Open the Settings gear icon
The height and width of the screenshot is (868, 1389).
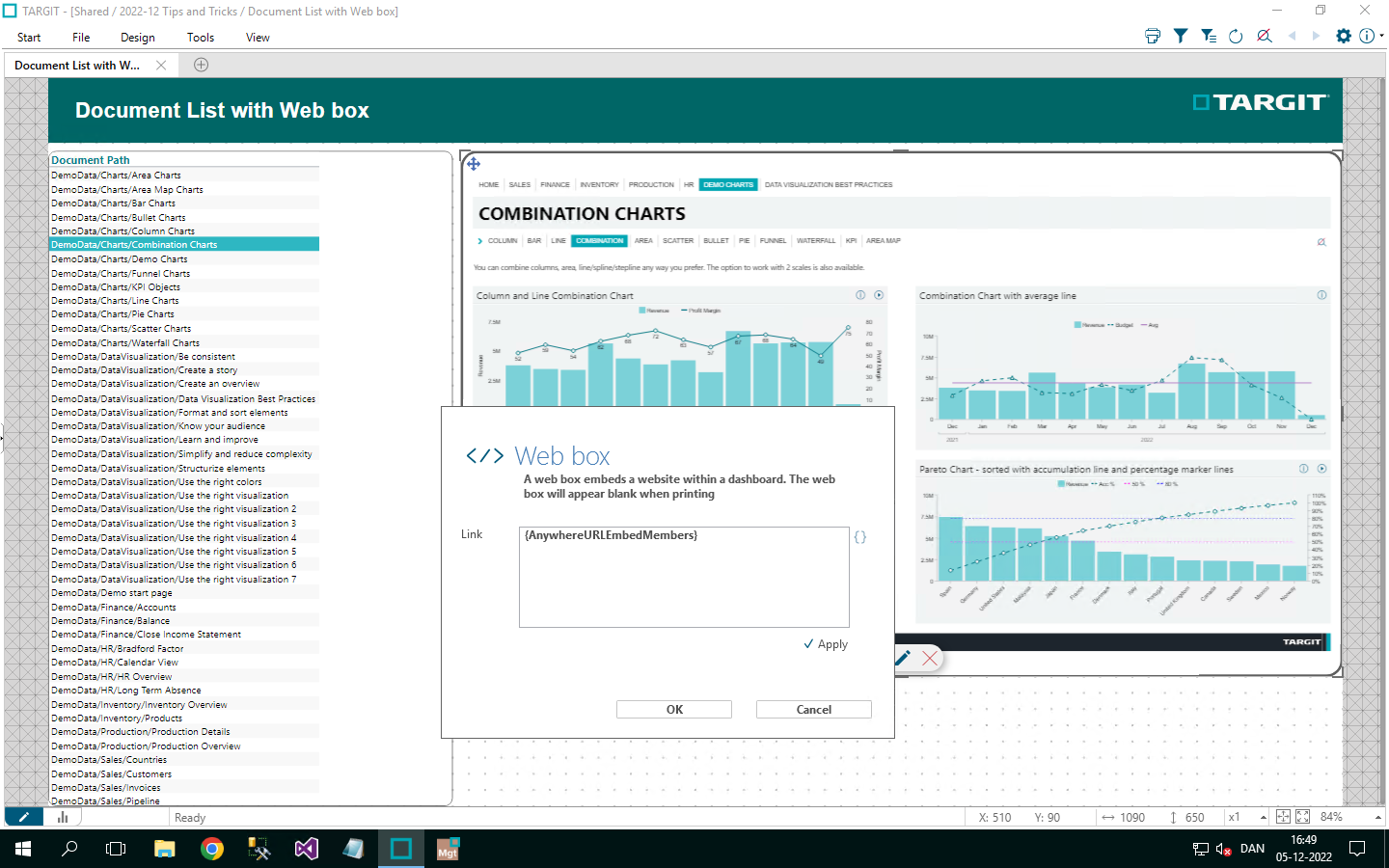pyautogui.click(x=1344, y=36)
